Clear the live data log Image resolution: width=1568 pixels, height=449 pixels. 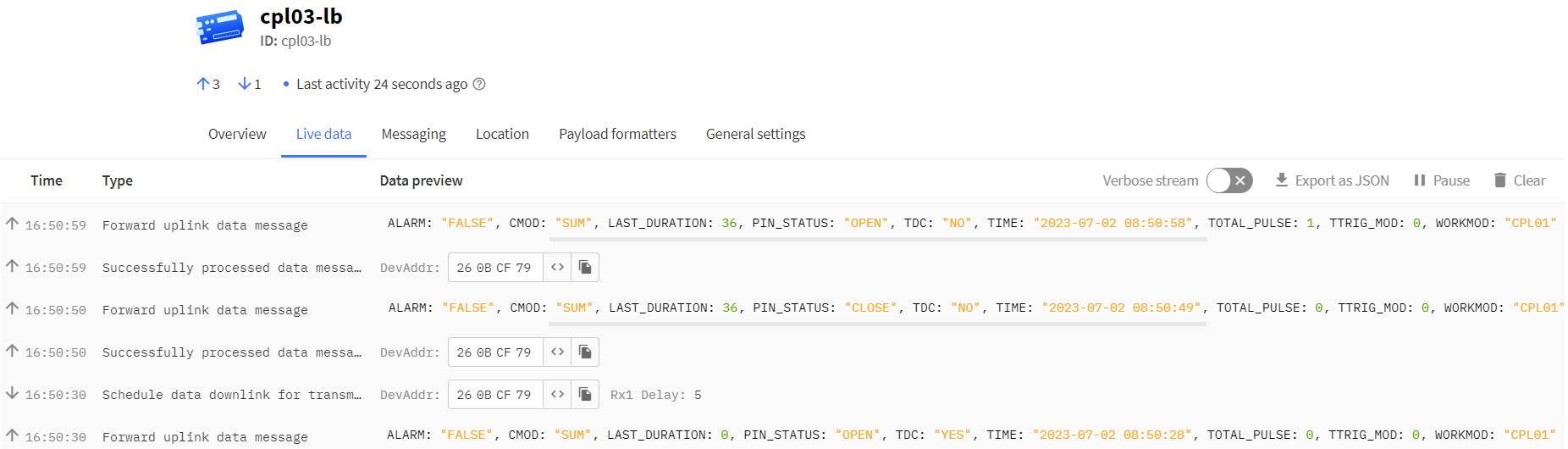click(1520, 180)
